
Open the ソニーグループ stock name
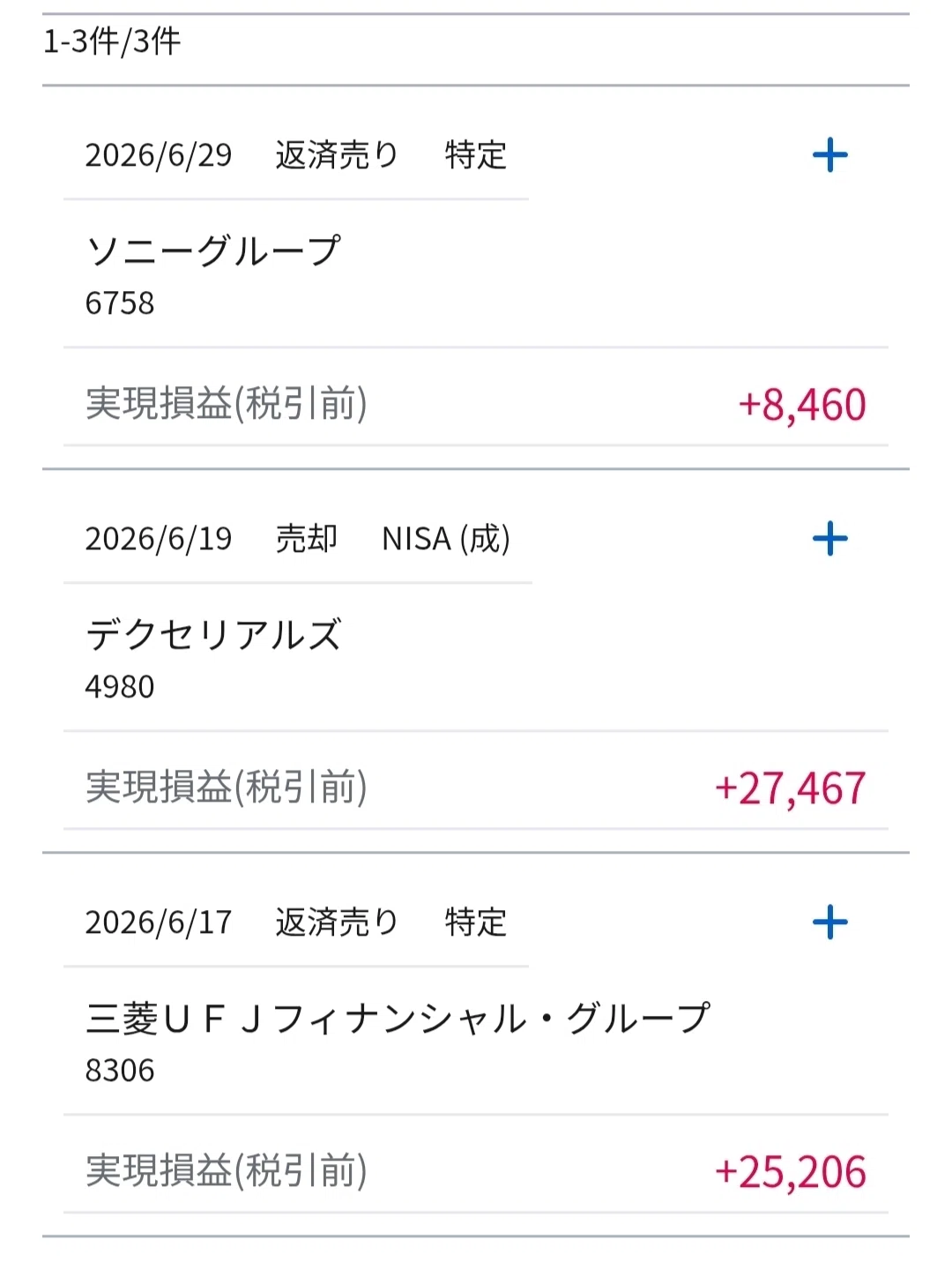(x=213, y=251)
